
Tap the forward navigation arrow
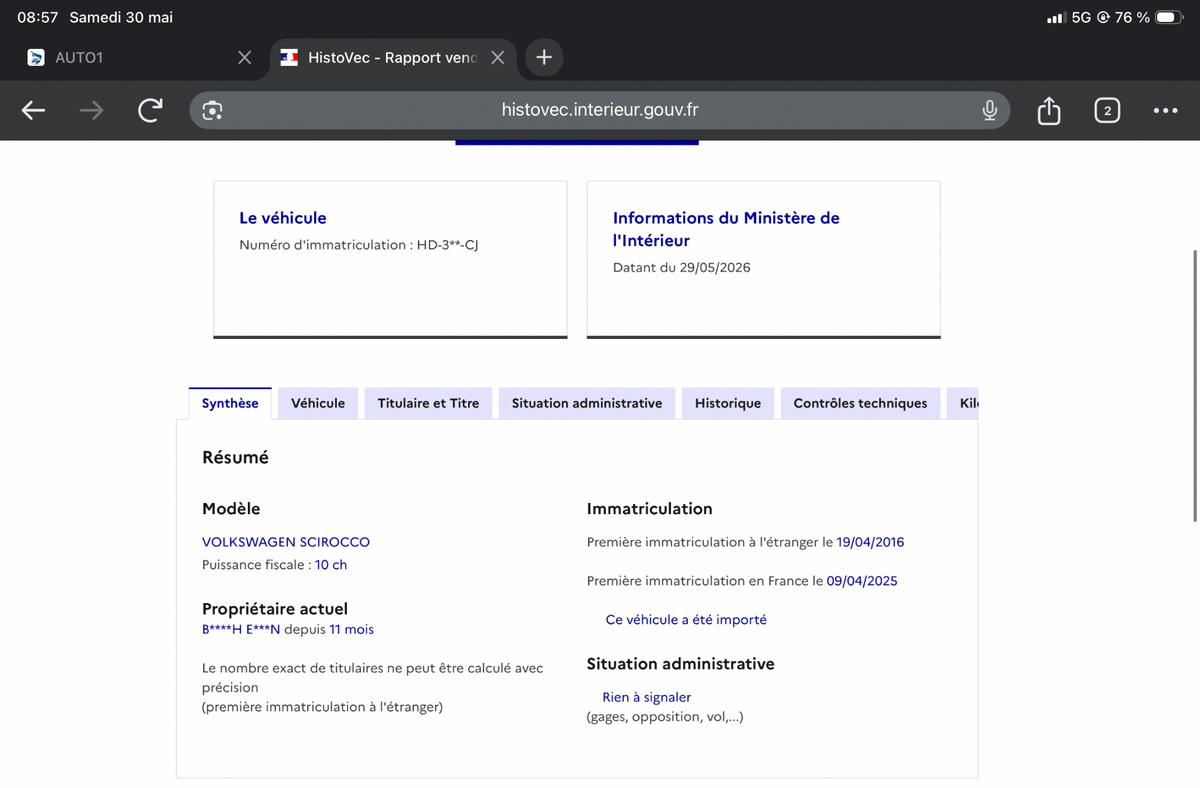[91, 110]
